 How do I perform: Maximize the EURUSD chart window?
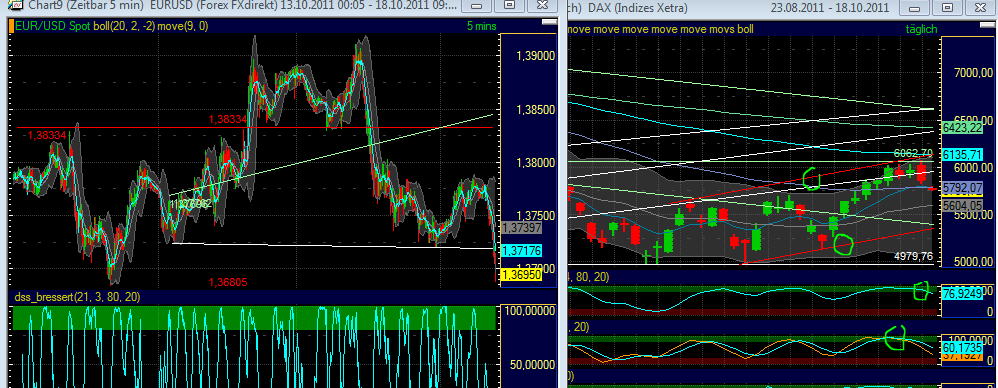[509, 6]
